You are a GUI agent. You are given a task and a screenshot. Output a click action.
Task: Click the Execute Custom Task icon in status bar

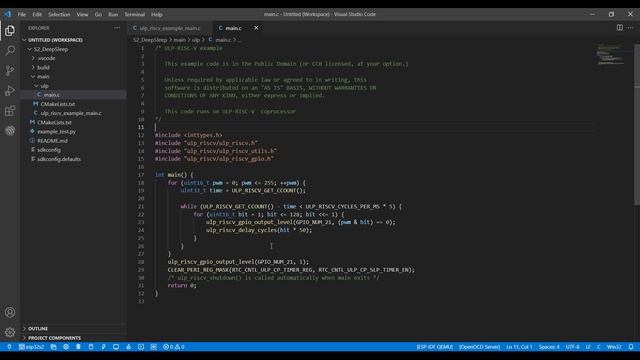coord(153,347)
